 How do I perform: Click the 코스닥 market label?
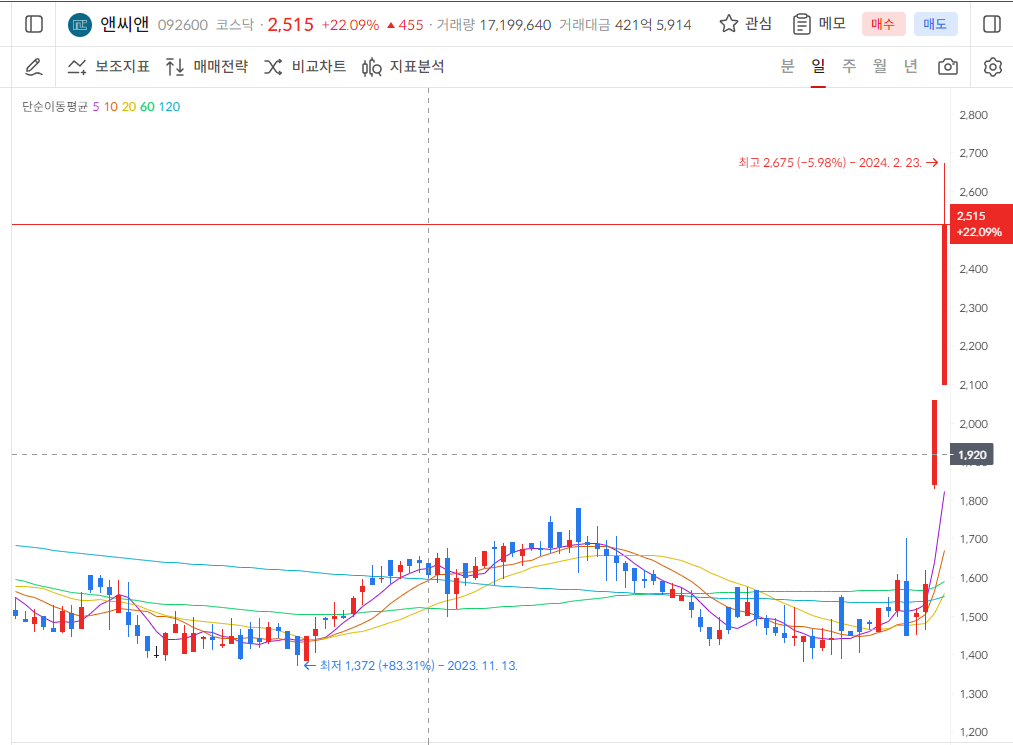235,25
